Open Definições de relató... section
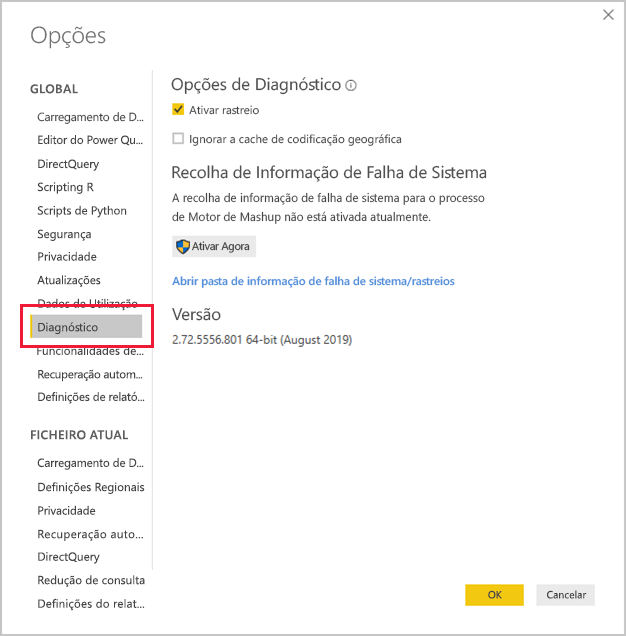The width and height of the screenshot is (626, 636). coord(90,397)
